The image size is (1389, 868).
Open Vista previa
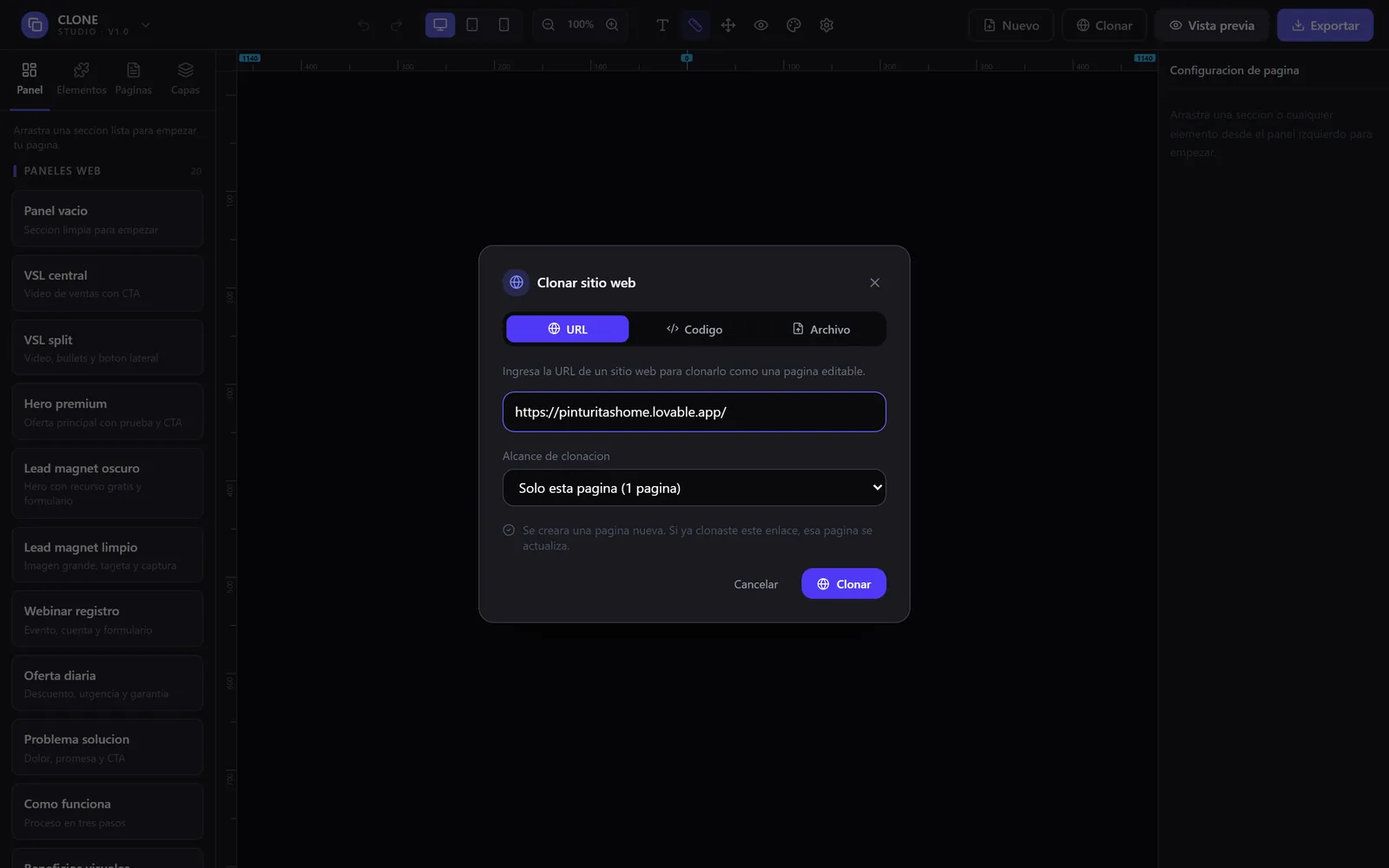point(1212,25)
